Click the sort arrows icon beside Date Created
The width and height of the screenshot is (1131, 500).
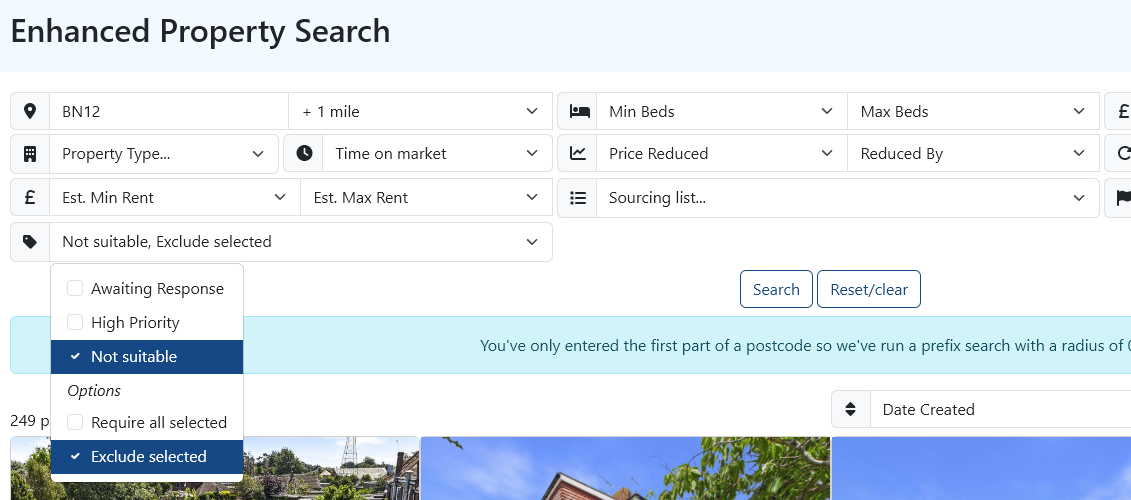pyautogui.click(x=850, y=409)
